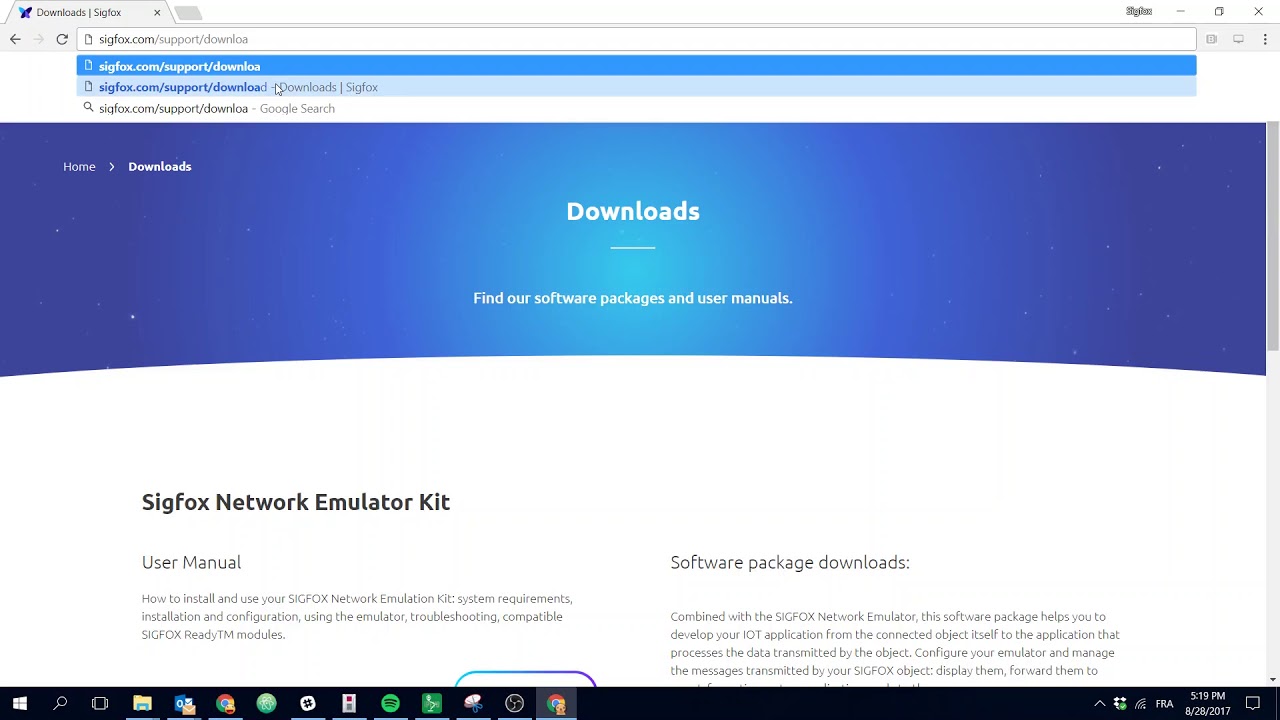Choose the Downloads | Sigfox autocomplete suggestion
Viewport: 1280px width, 720px height.
point(636,87)
